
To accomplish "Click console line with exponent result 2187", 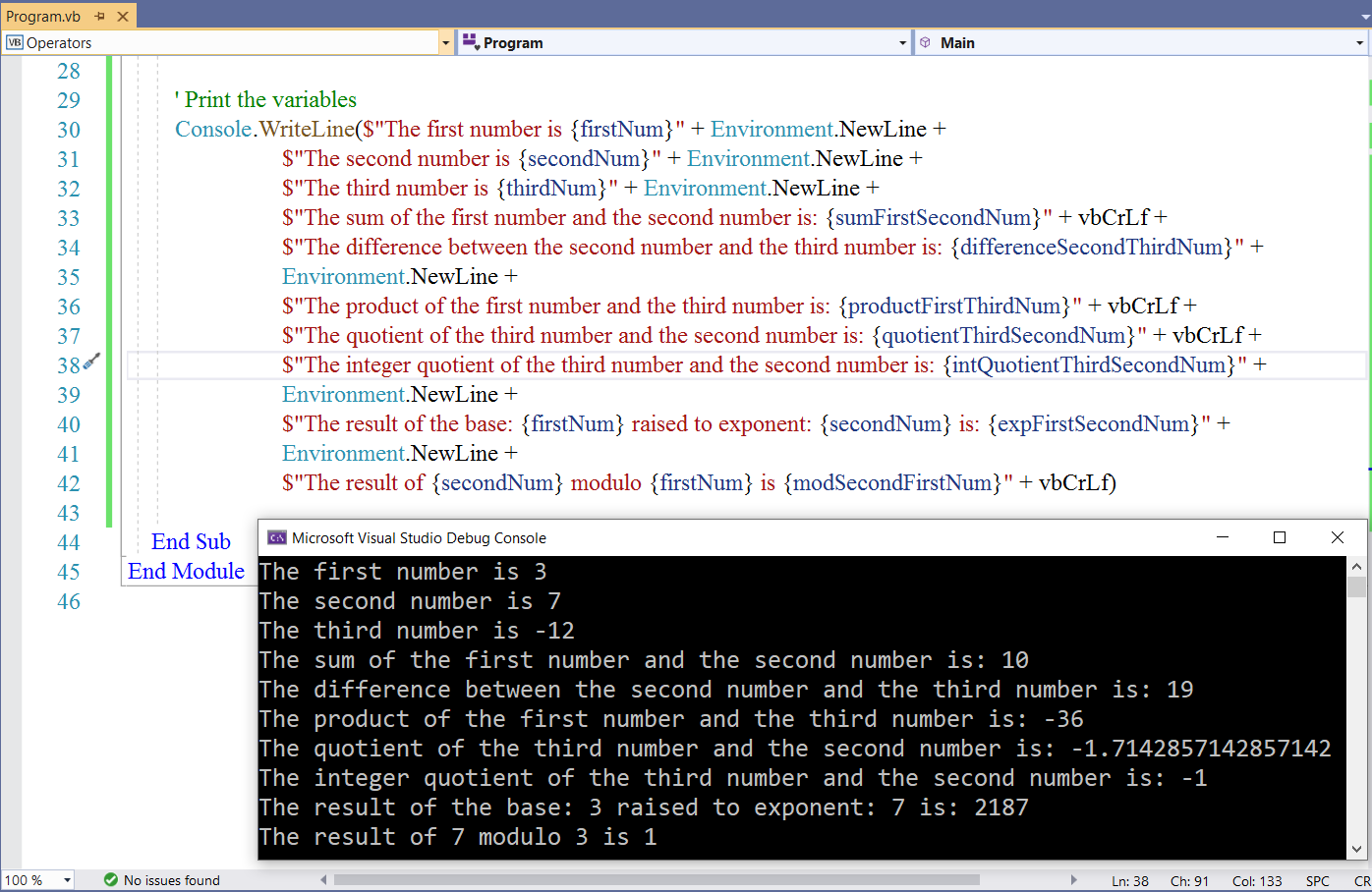I will point(644,808).
